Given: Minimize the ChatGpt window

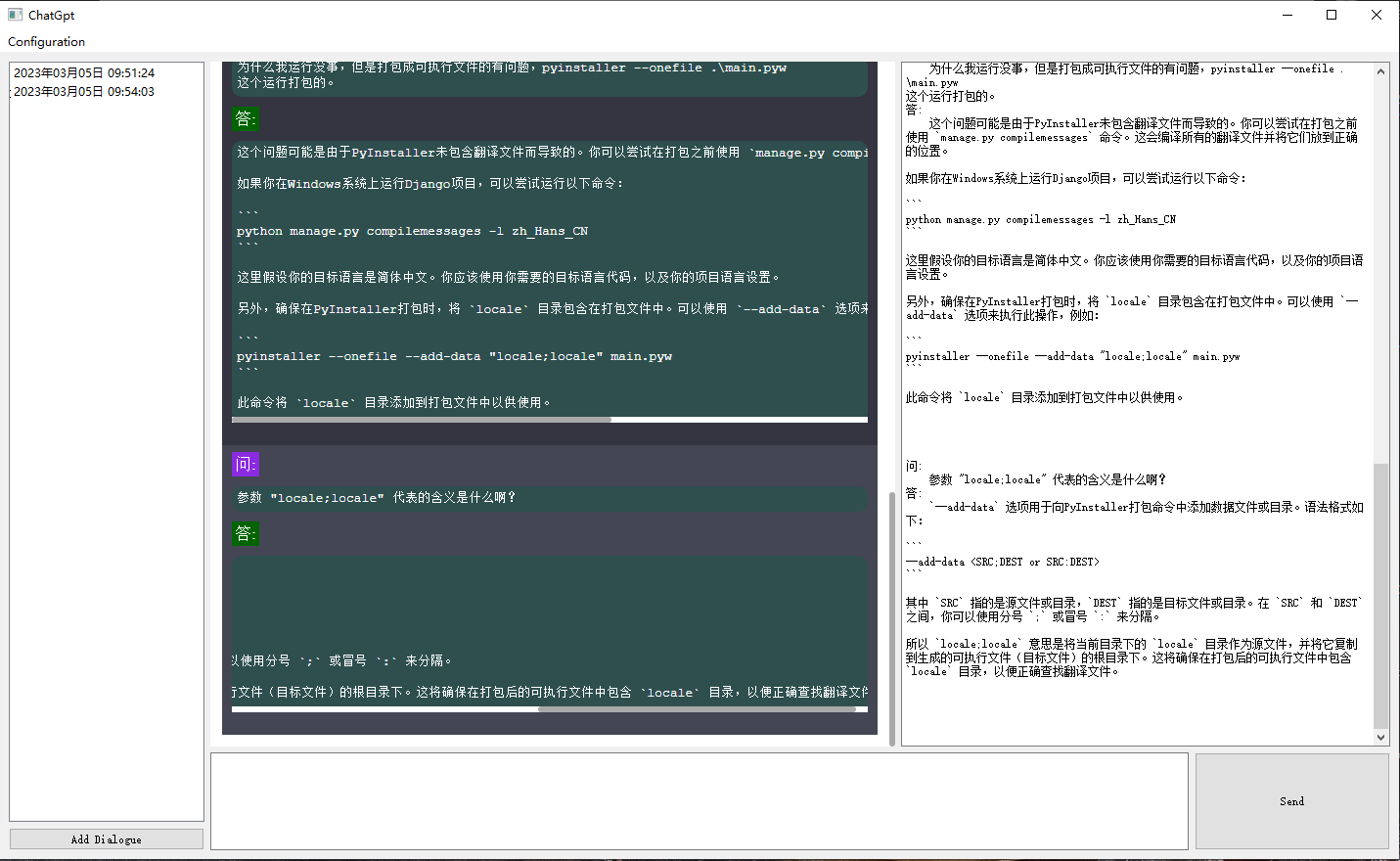Looking at the screenshot, I should tap(1287, 15).
